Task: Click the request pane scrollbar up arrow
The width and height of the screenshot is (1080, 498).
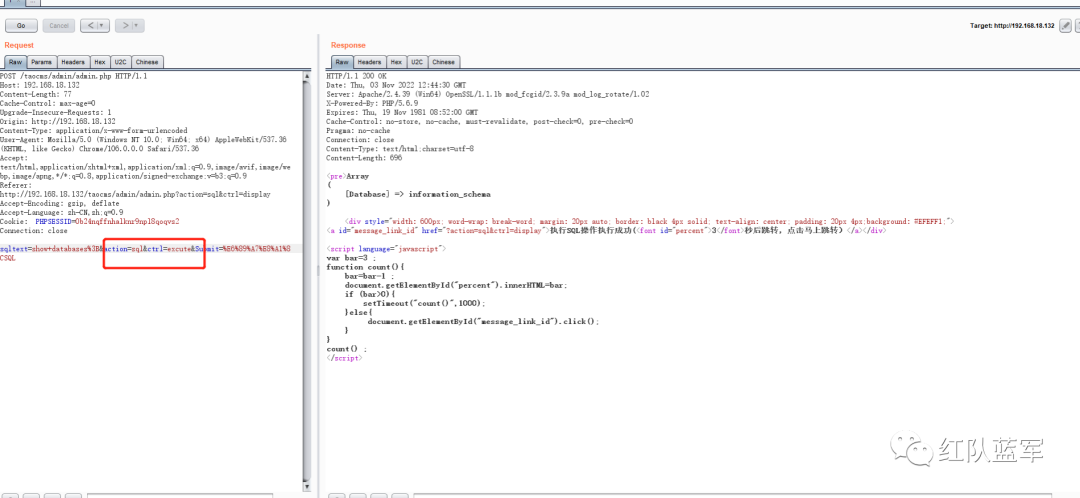Action: (x=307, y=76)
